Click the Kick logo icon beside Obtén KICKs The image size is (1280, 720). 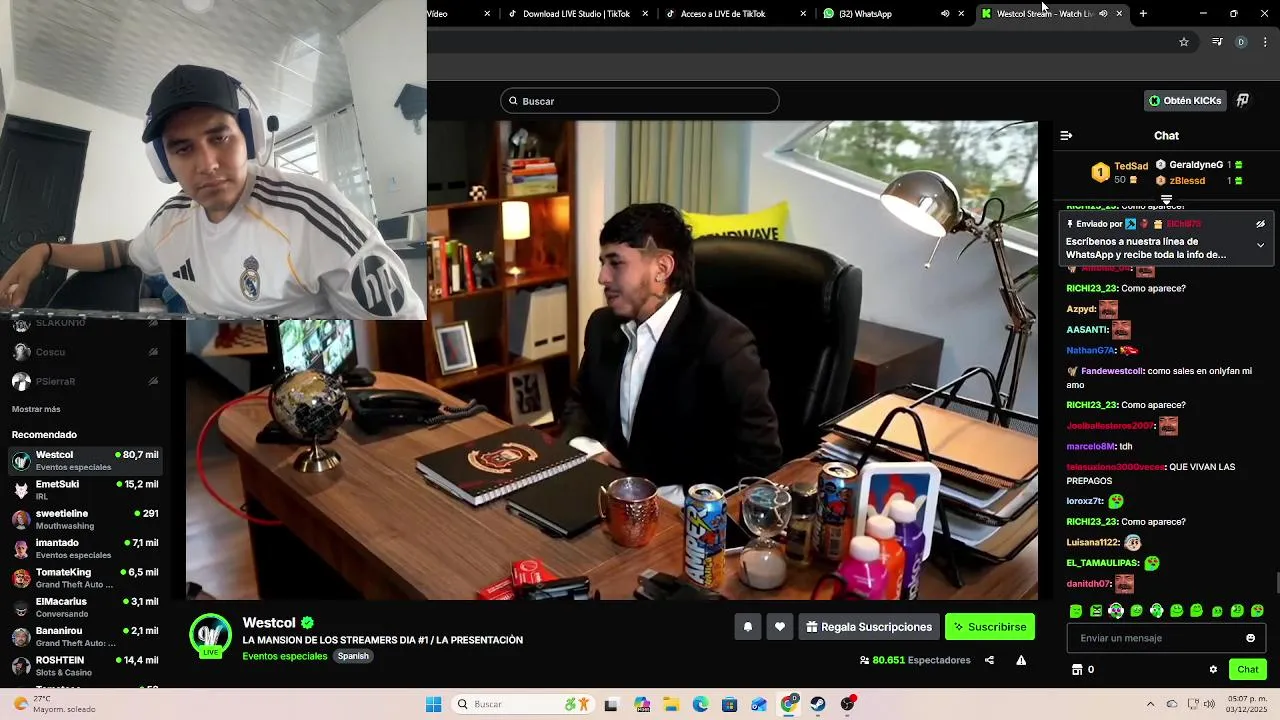click(x=1243, y=101)
